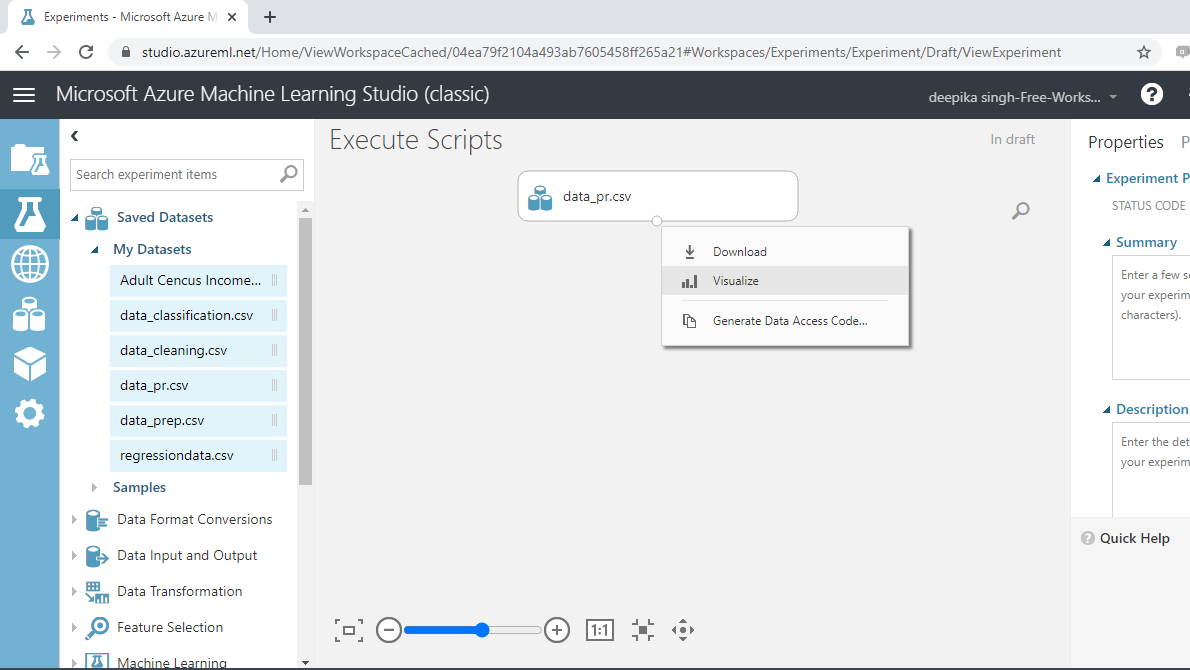Select data_pr.csv in My Datasets list
Screen dimensions: 1190x670
pyautogui.click(x=198, y=385)
